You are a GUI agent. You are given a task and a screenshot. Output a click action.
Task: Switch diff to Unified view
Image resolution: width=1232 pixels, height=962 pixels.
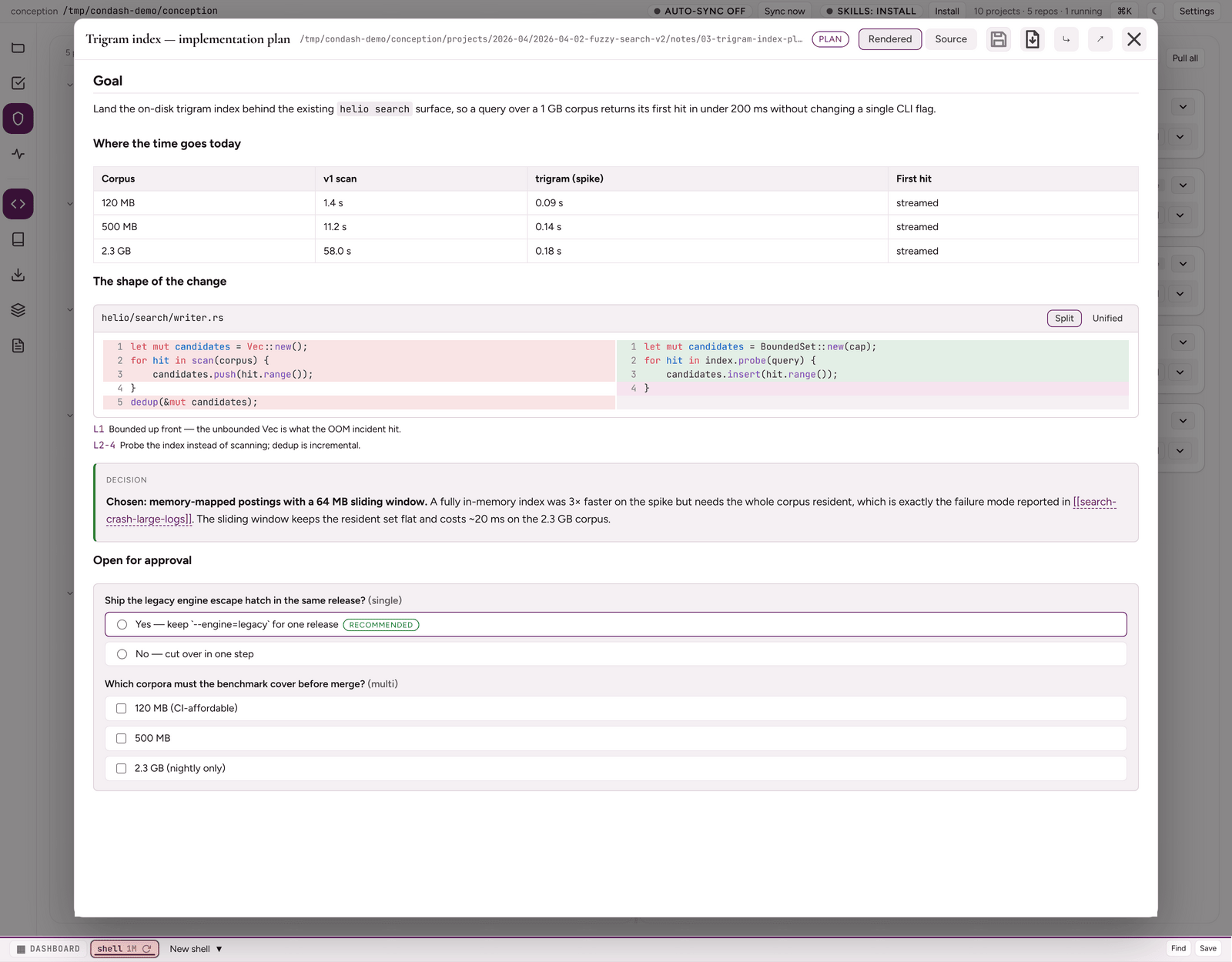pyautogui.click(x=1107, y=318)
